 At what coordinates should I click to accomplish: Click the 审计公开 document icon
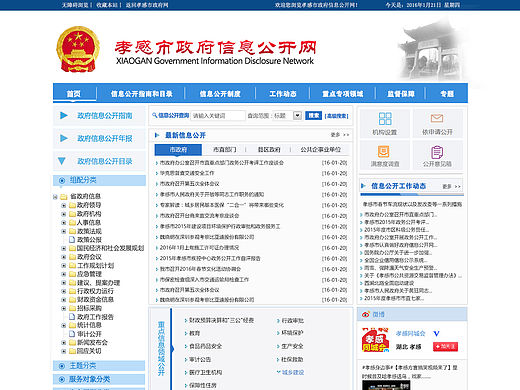click(72, 334)
